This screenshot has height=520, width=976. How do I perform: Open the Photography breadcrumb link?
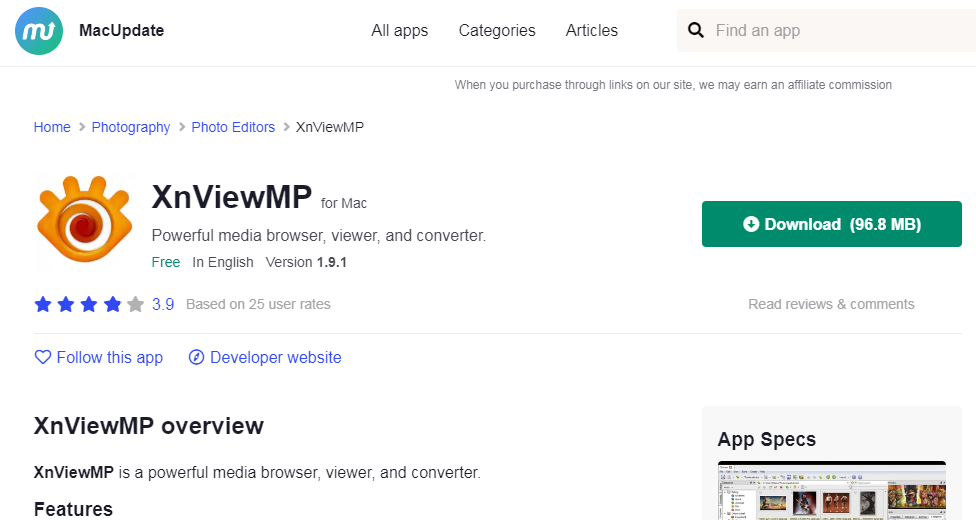tap(131, 127)
